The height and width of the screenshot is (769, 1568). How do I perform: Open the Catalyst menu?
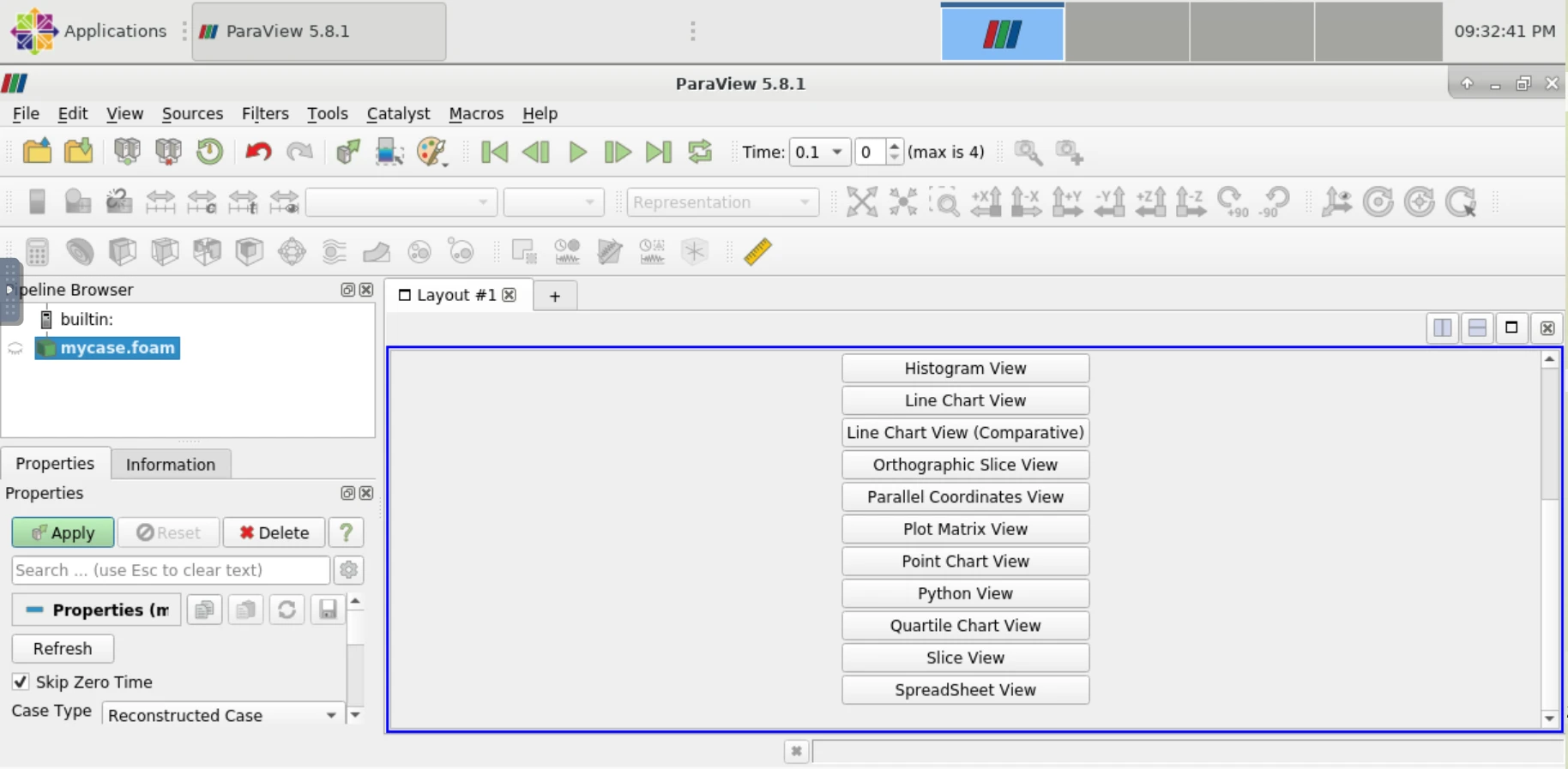tap(398, 113)
